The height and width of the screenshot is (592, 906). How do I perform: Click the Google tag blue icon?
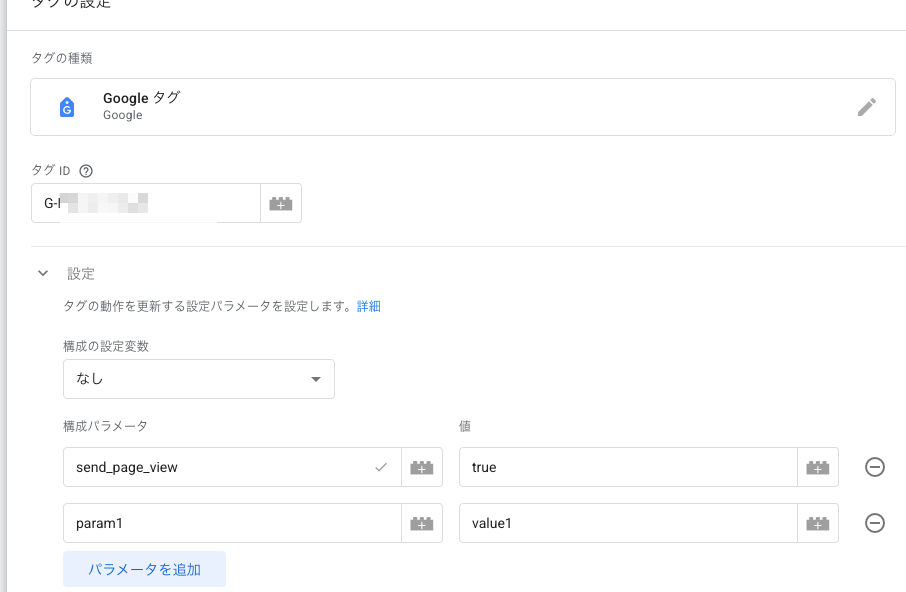click(67, 107)
